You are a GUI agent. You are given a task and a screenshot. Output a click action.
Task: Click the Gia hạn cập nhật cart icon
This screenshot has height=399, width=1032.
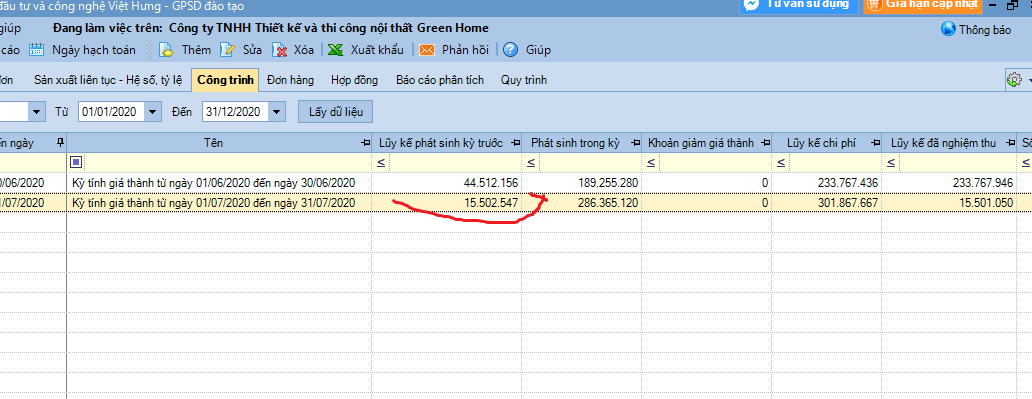point(874,4)
